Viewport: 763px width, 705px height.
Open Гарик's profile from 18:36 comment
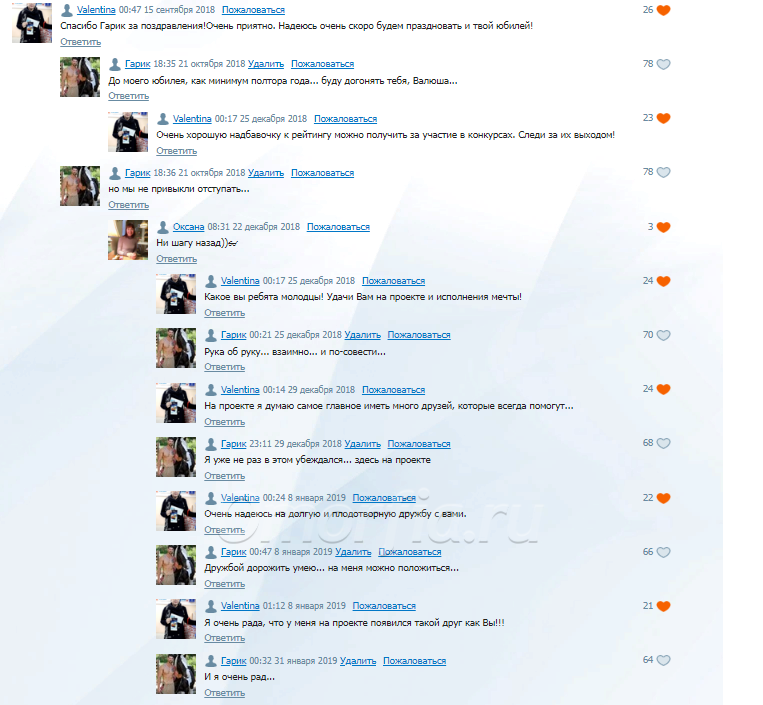click(x=138, y=173)
